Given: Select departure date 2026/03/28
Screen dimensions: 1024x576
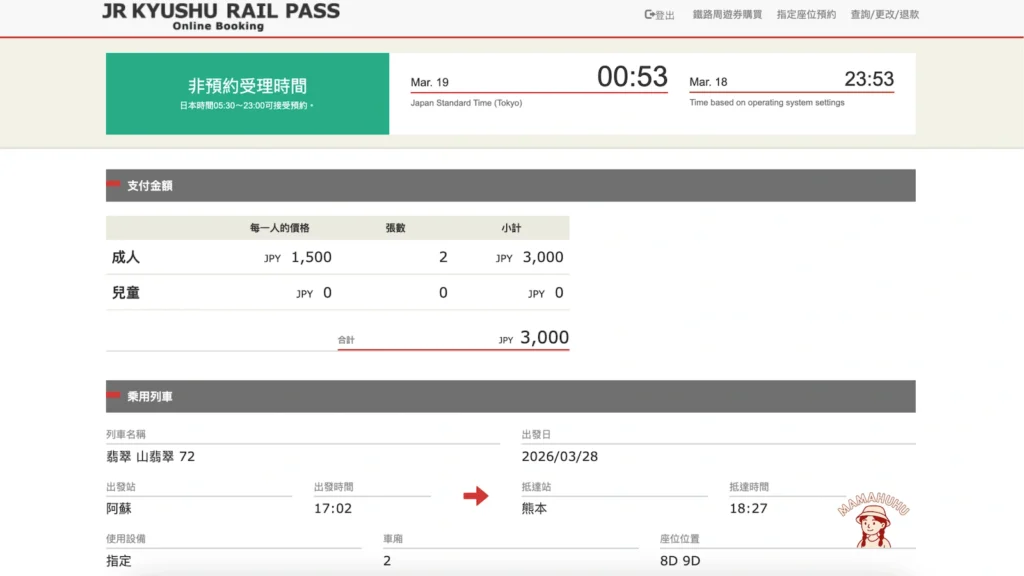Looking at the screenshot, I should click(x=560, y=456).
